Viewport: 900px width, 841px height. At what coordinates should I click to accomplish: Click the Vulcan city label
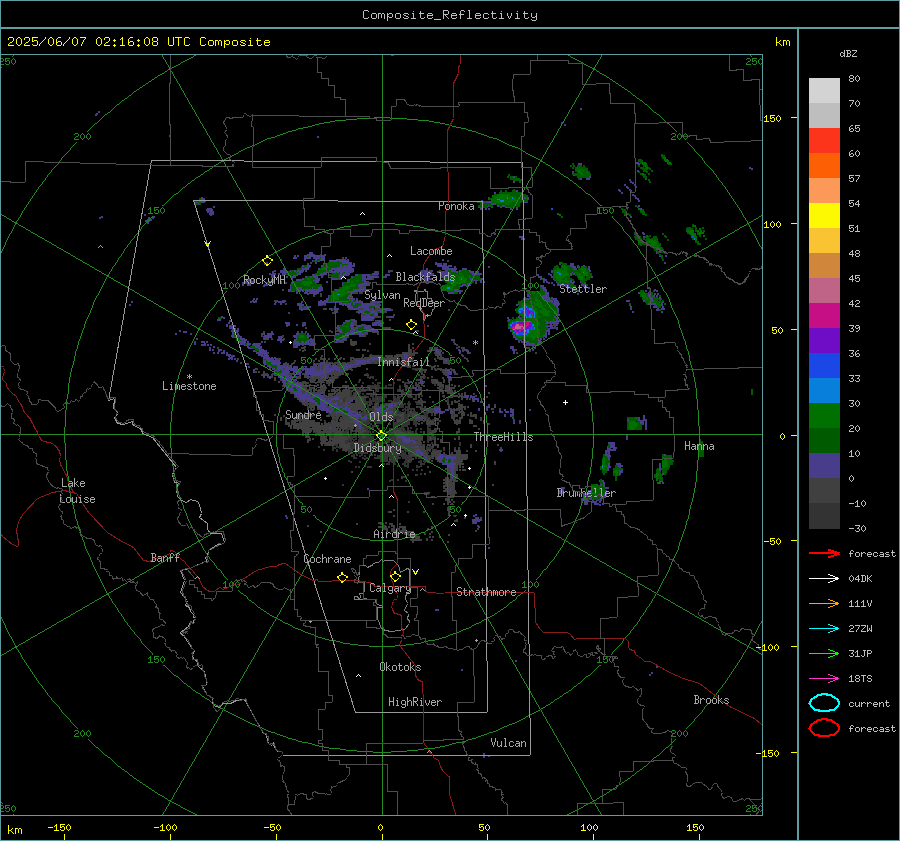point(508,743)
